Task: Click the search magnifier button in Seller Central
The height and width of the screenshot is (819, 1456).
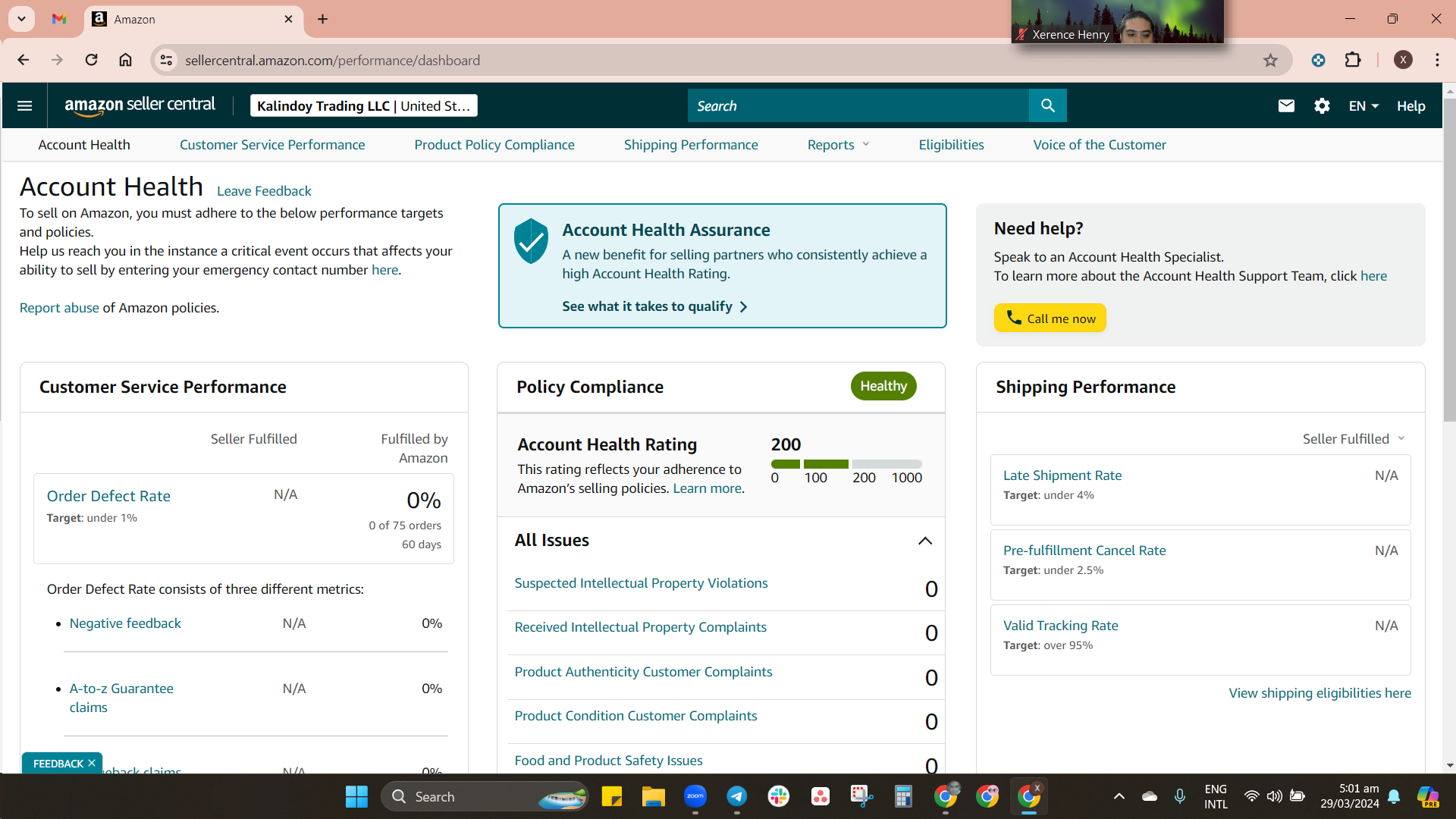Action: (x=1047, y=105)
